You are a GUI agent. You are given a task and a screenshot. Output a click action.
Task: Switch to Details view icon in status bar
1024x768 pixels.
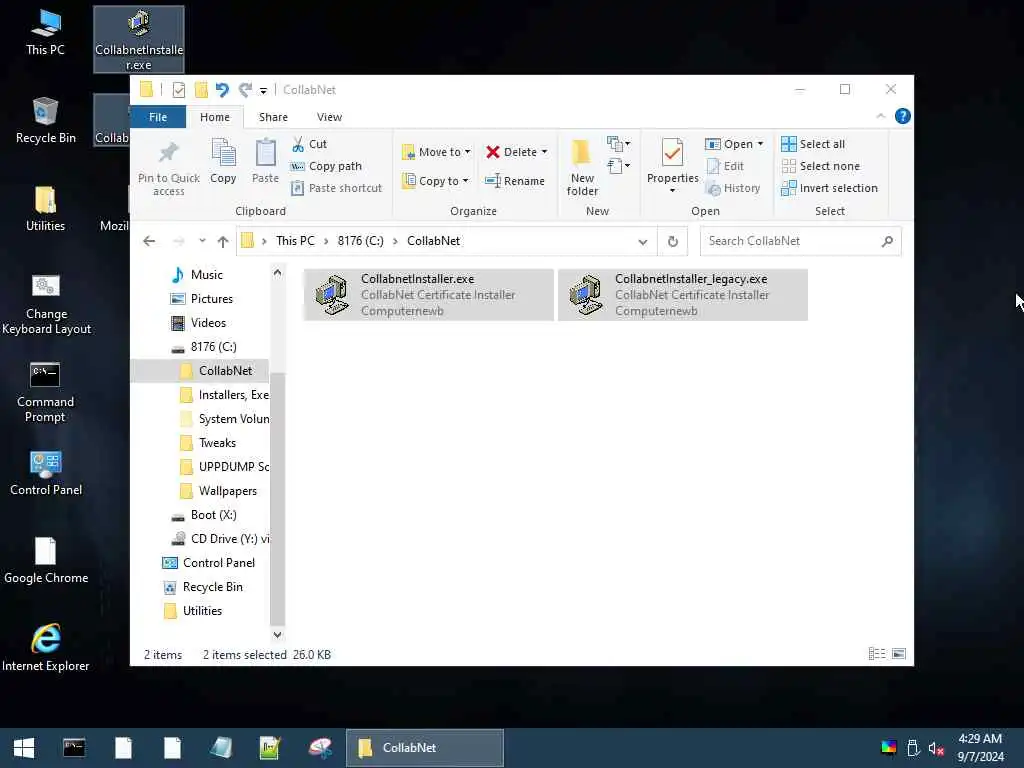coord(877,654)
